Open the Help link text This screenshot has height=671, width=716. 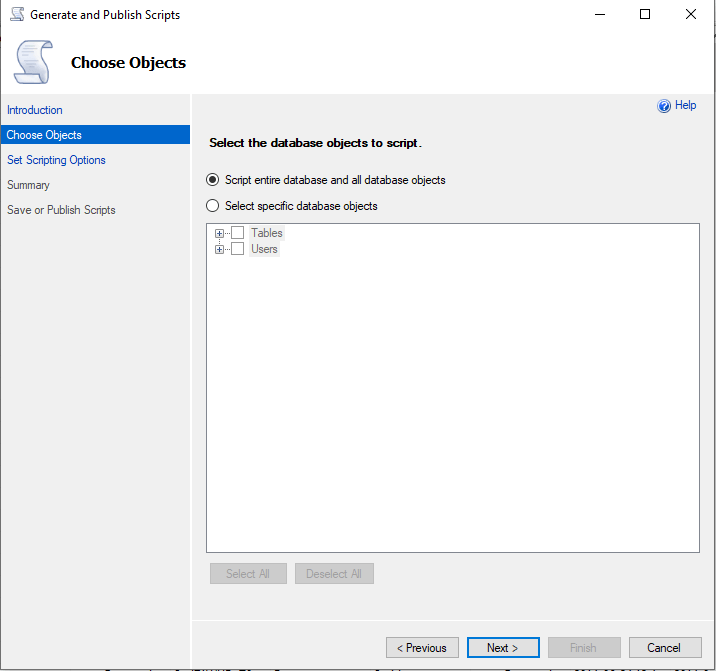click(x=685, y=106)
